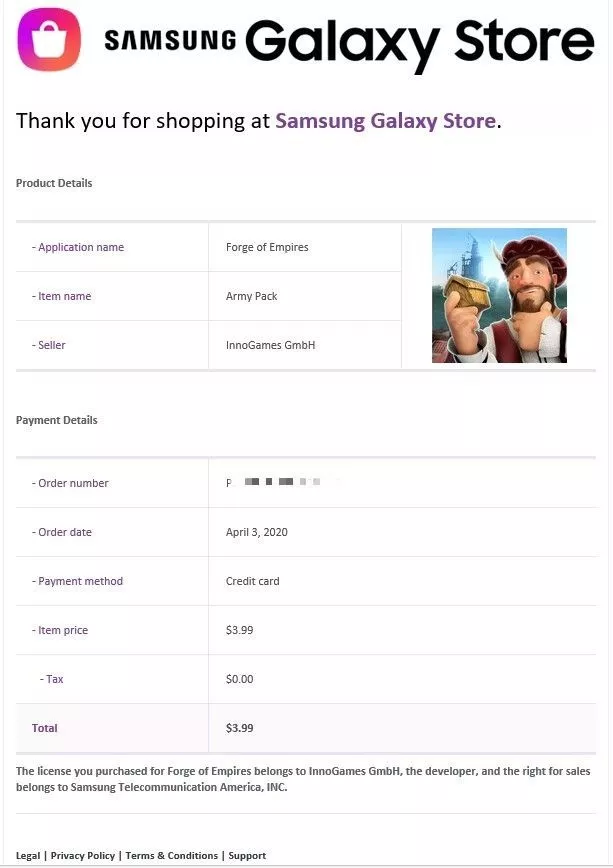
Task: Click the Product Details section heading
Action: click(x=54, y=183)
